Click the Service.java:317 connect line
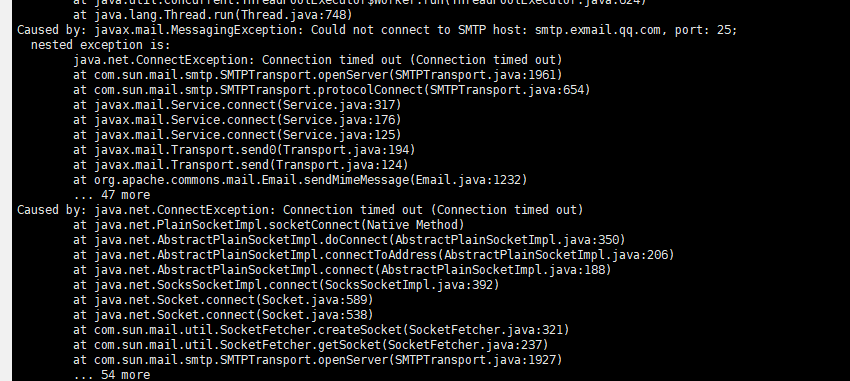 (237, 105)
